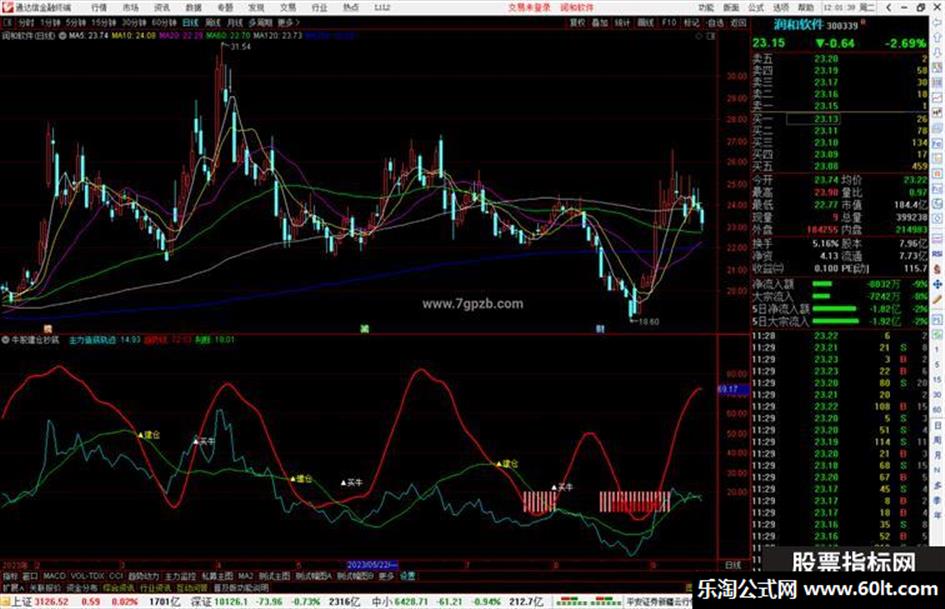The image size is (945, 609).
Task: Click the 画线 toolbar button
Action: 645,22
